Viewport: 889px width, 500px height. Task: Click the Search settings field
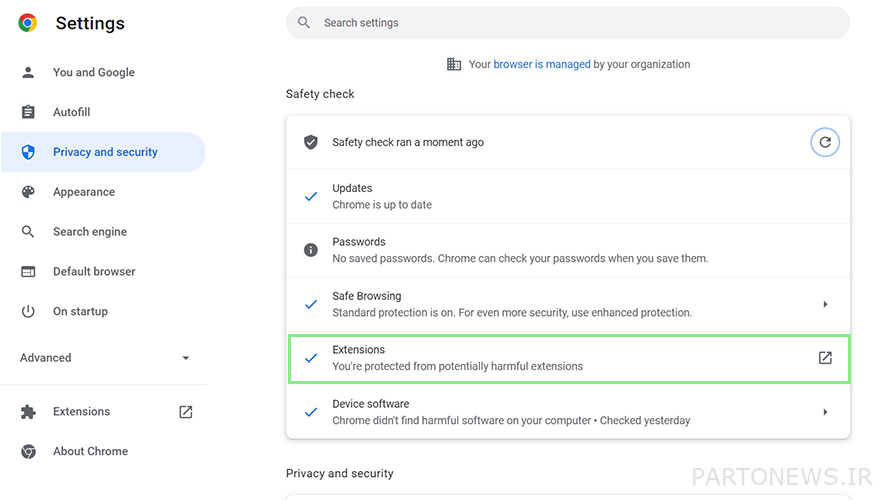pyautogui.click(x=568, y=23)
